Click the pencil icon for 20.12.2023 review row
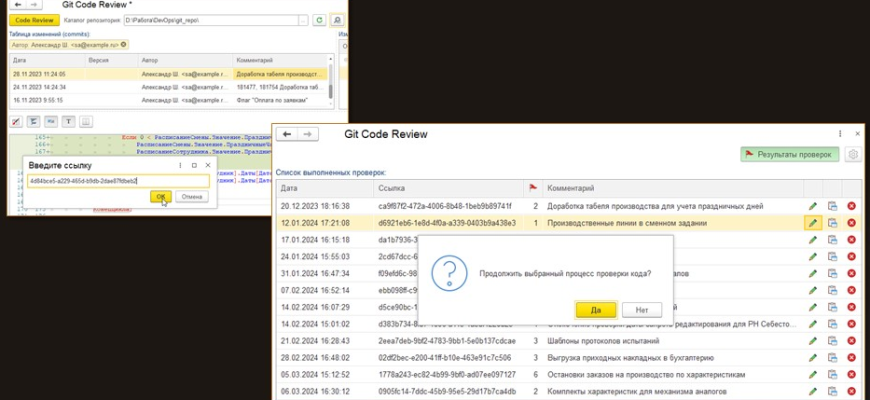 (813, 206)
